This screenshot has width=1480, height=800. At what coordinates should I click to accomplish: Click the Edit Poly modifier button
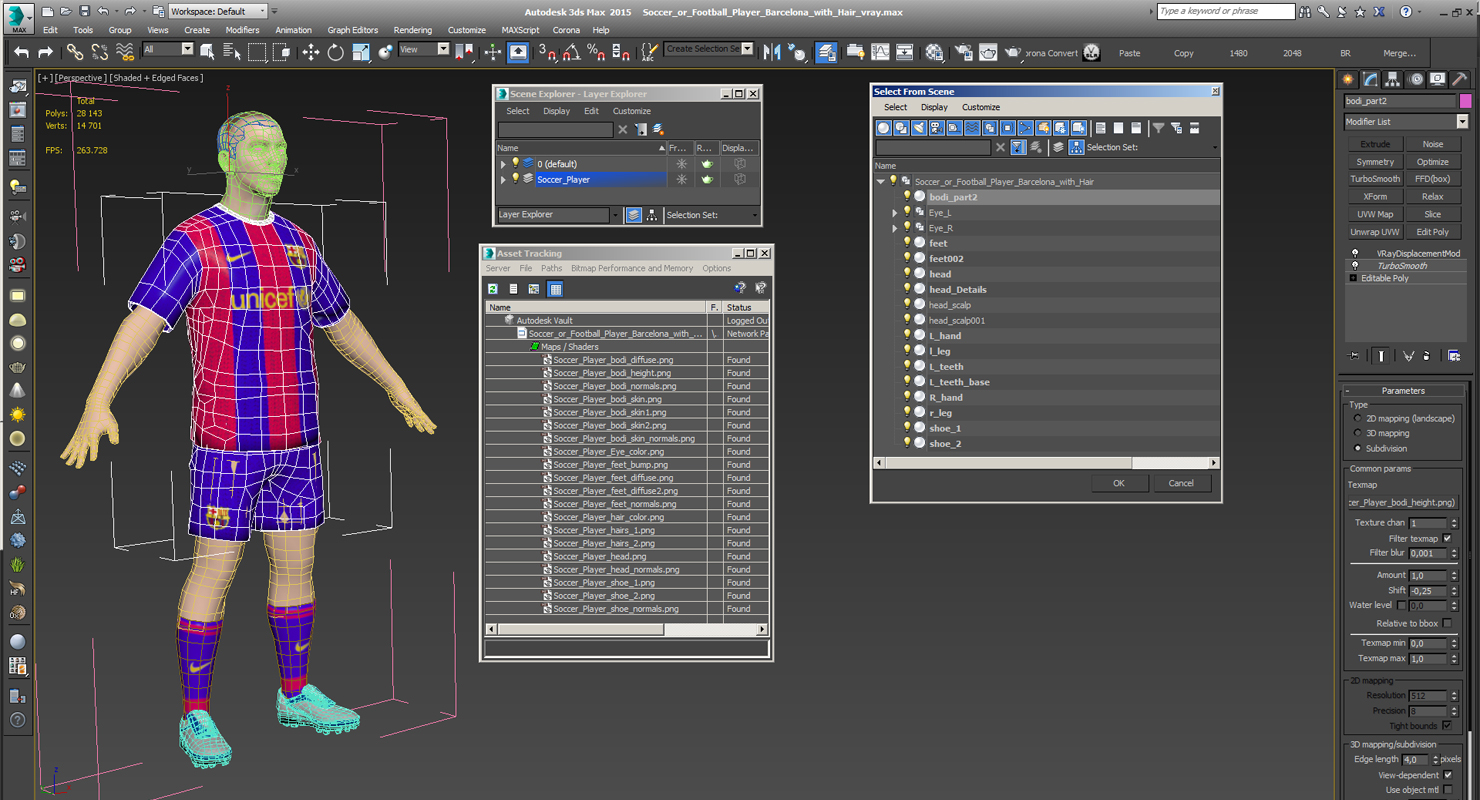pyautogui.click(x=1432, y=232)
